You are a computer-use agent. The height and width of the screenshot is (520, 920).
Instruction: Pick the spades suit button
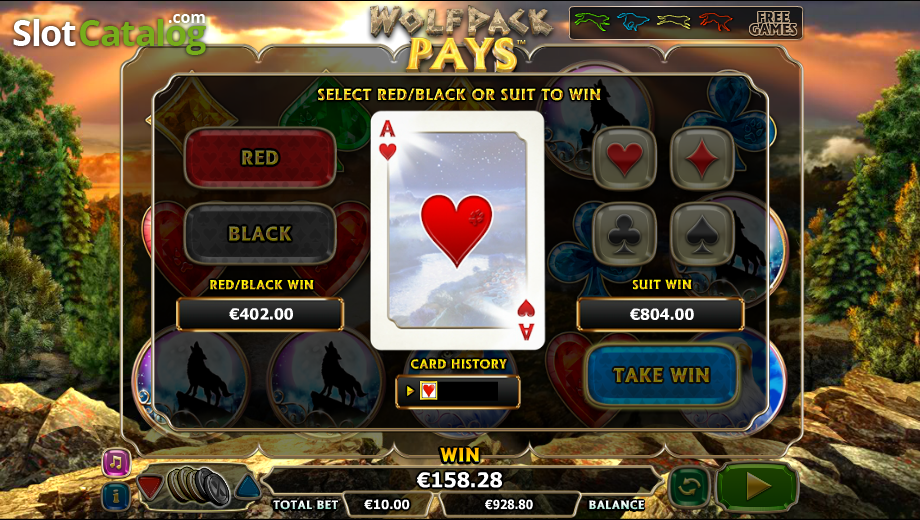[x=702, y=234]
